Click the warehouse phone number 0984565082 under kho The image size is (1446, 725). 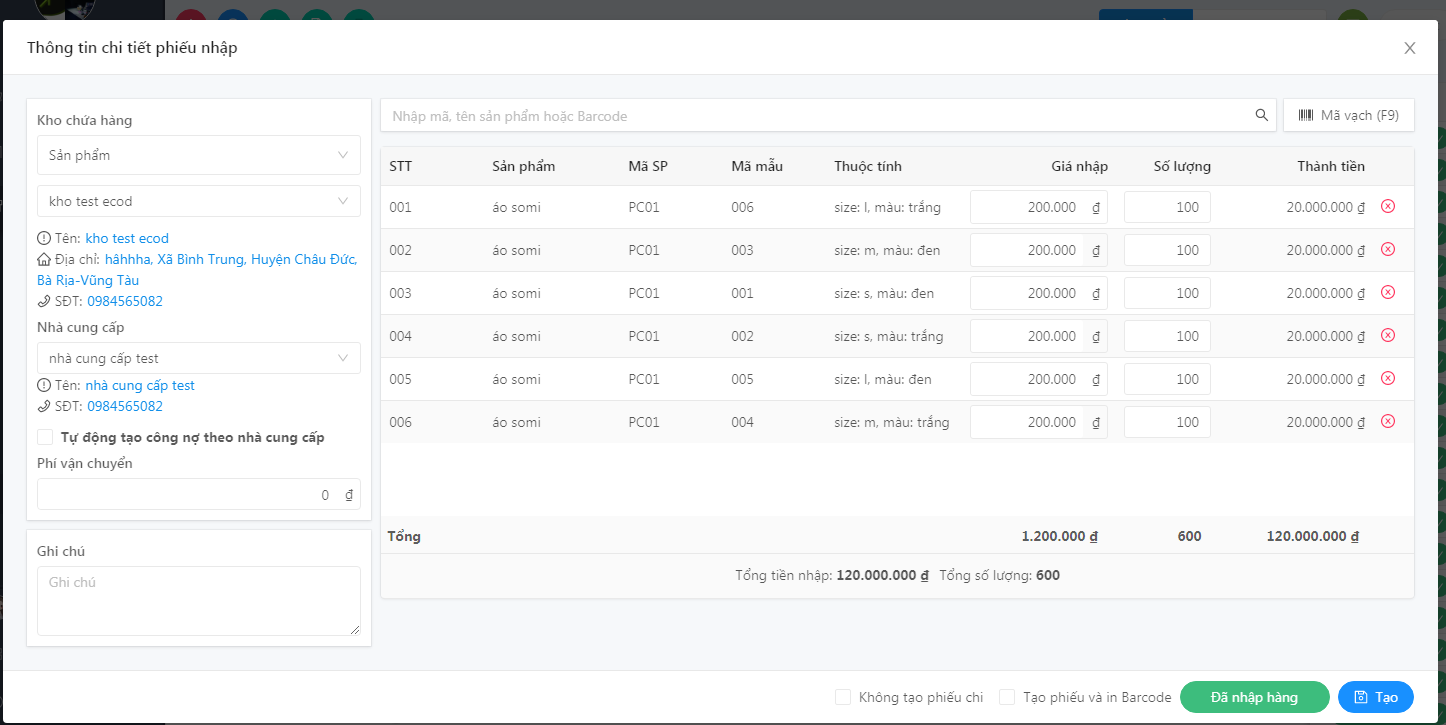125,301
